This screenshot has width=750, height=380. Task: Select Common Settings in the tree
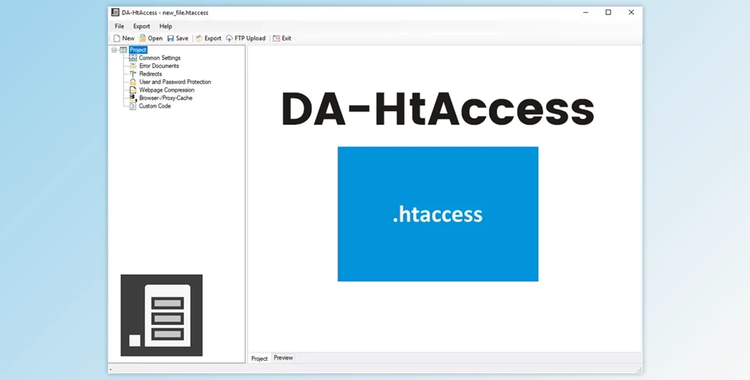click(160, 58)
